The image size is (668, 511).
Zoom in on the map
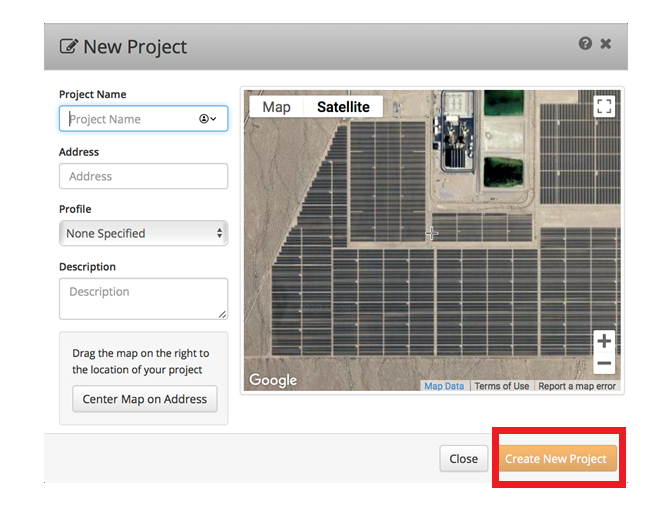click(604, 341)
